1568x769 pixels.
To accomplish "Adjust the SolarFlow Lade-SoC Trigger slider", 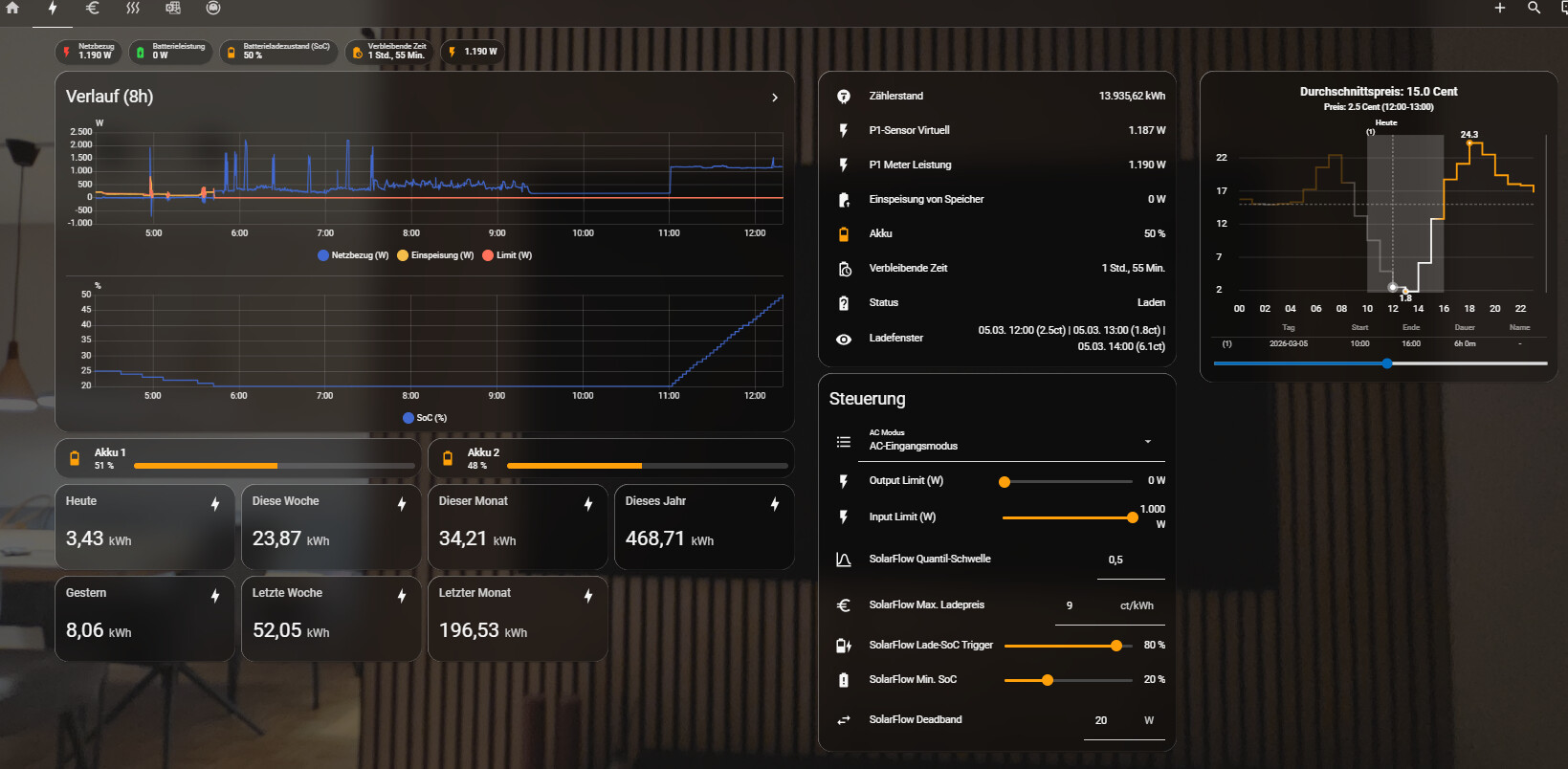I will [1115, 646].
